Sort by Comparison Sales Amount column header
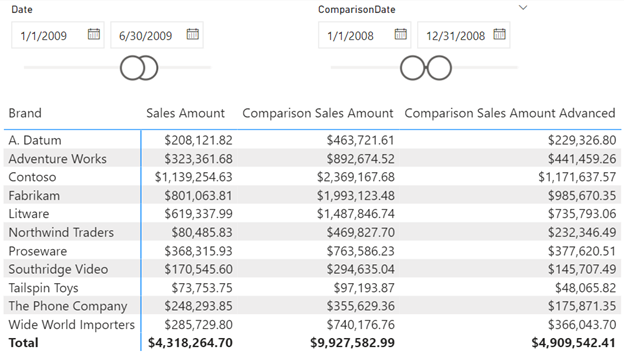The image size is (624, 360). tap(318, 113)
